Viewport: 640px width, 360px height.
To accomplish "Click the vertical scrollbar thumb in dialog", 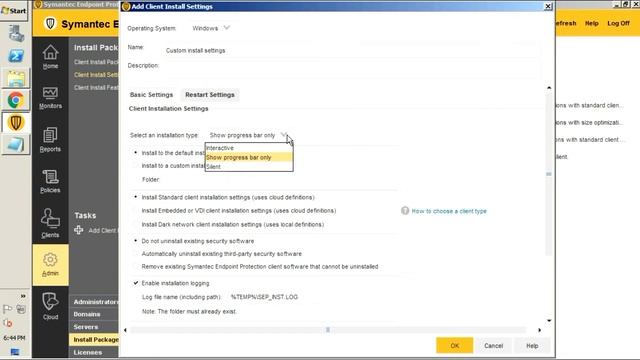I will pos(549,174).
